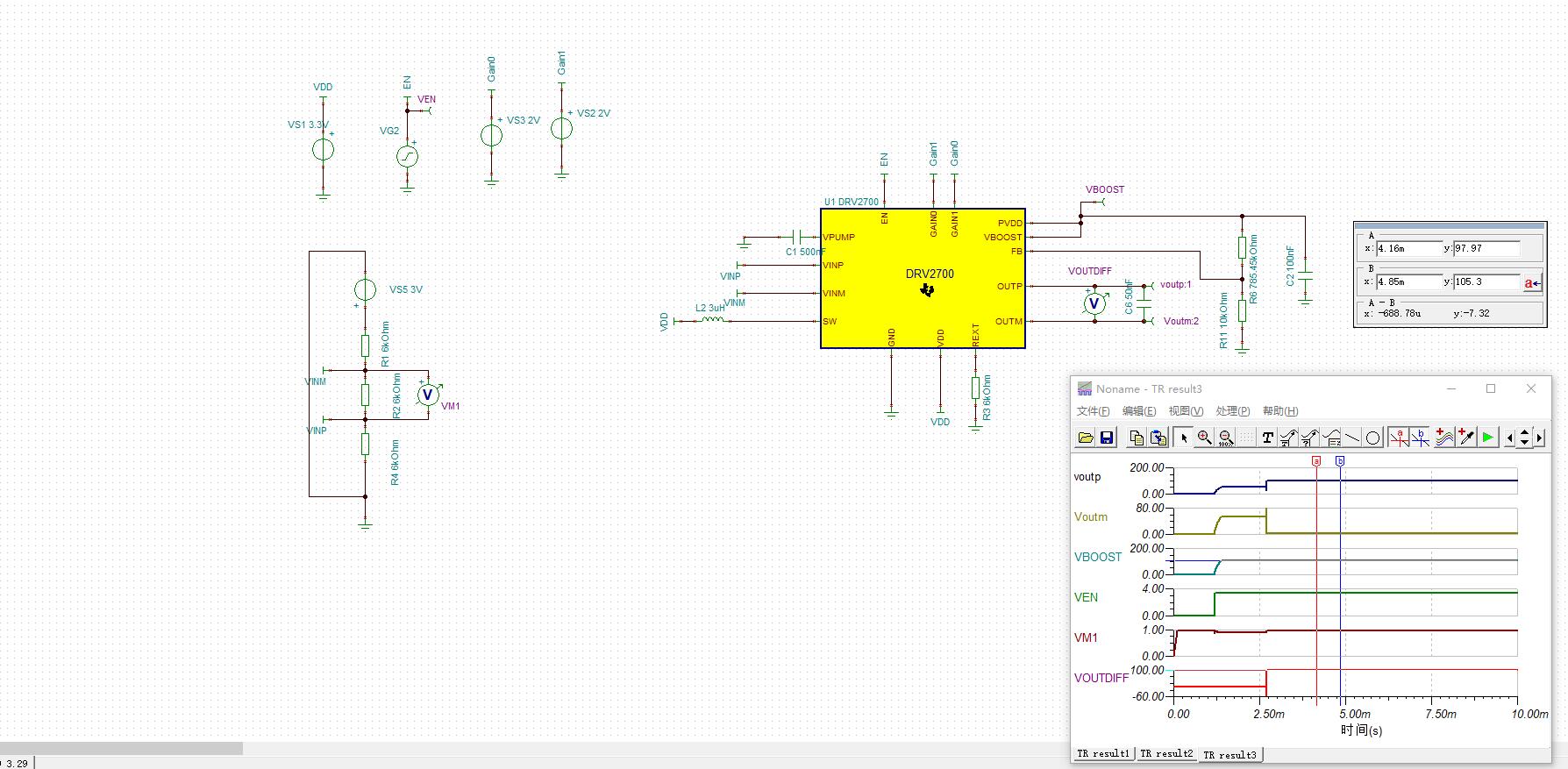
Task: Click the VM1 voltmeter symbol
Action: (428, 395)
